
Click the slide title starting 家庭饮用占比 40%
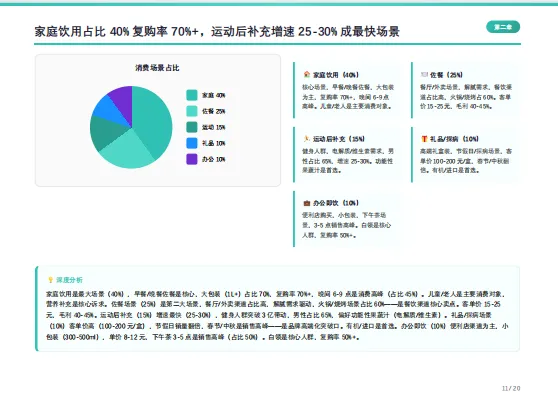pyautogui.click(x=217, y=31)
